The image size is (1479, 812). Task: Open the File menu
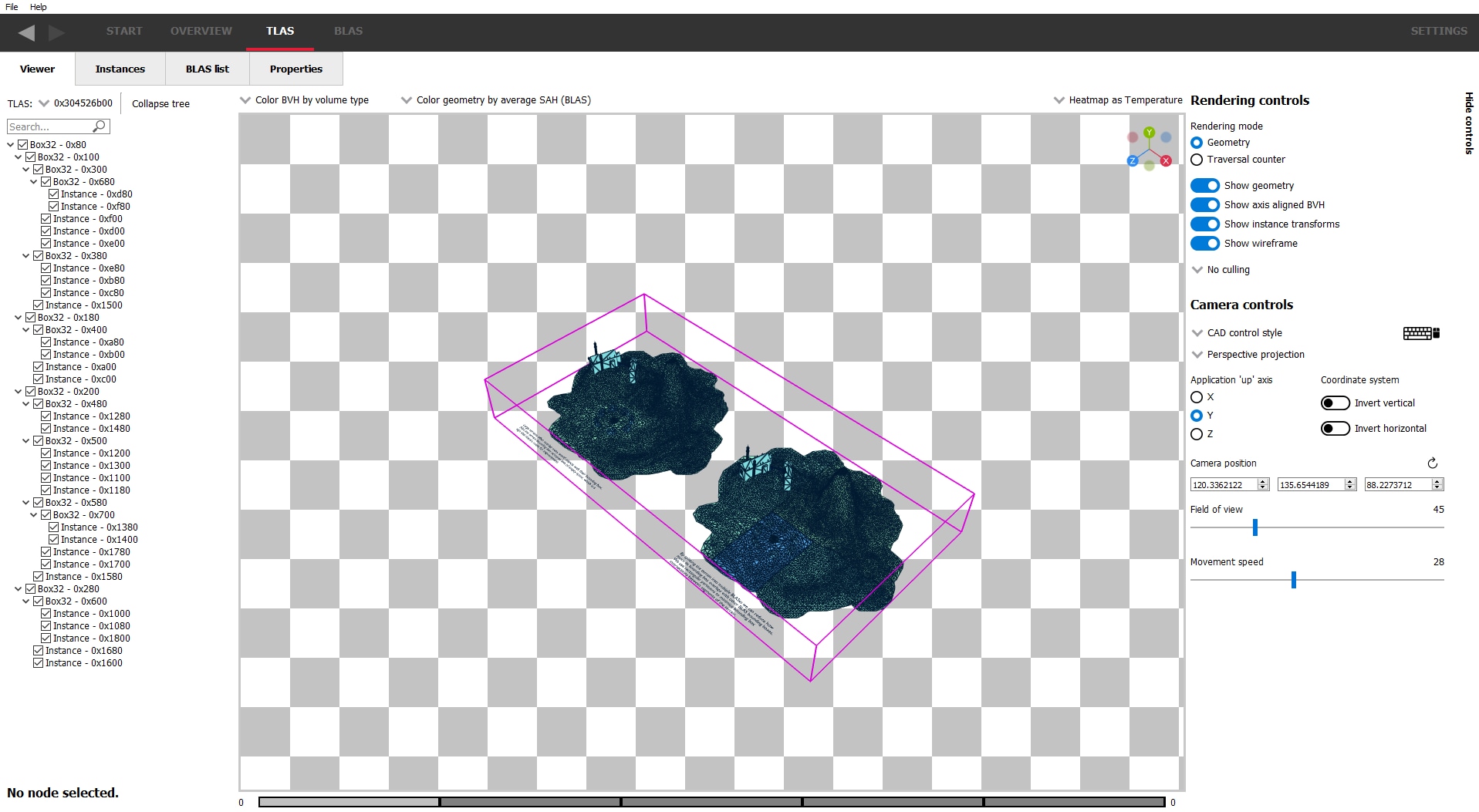(11, 7)
